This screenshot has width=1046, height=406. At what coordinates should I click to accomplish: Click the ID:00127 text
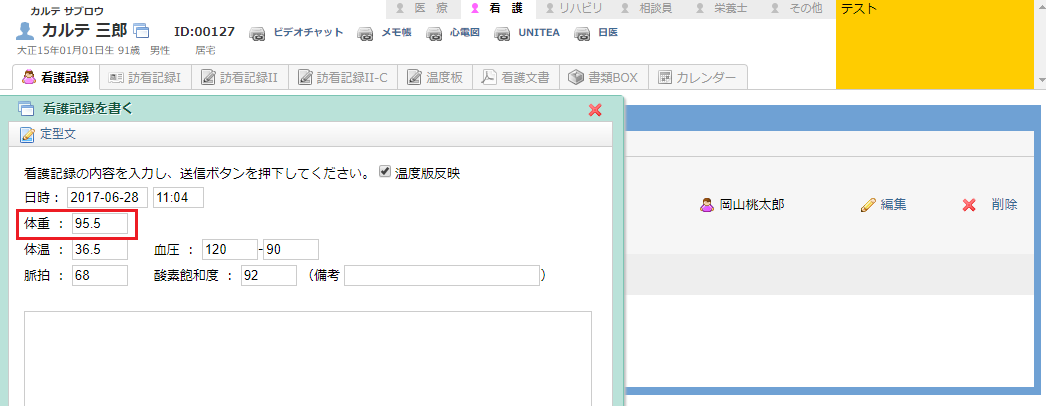click(x=204, y=31)
